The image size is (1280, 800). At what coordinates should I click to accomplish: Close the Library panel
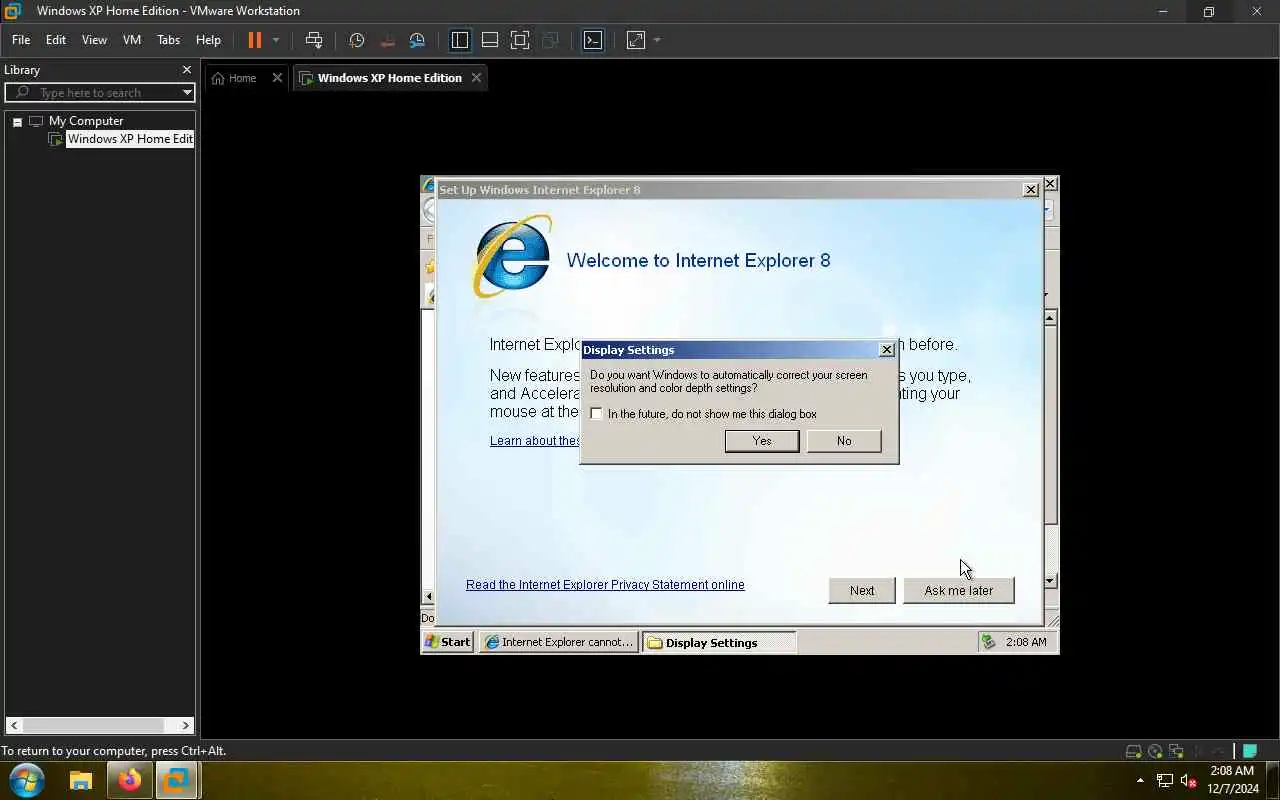186,70
